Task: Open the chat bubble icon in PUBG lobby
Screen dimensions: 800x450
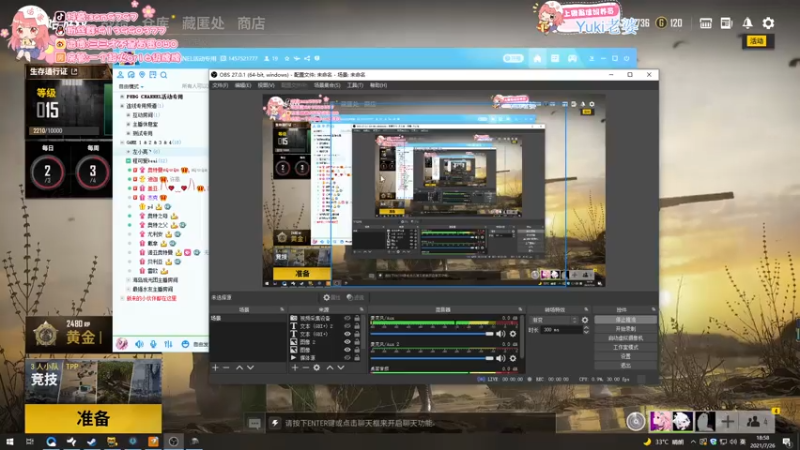Action: point(255,423)
